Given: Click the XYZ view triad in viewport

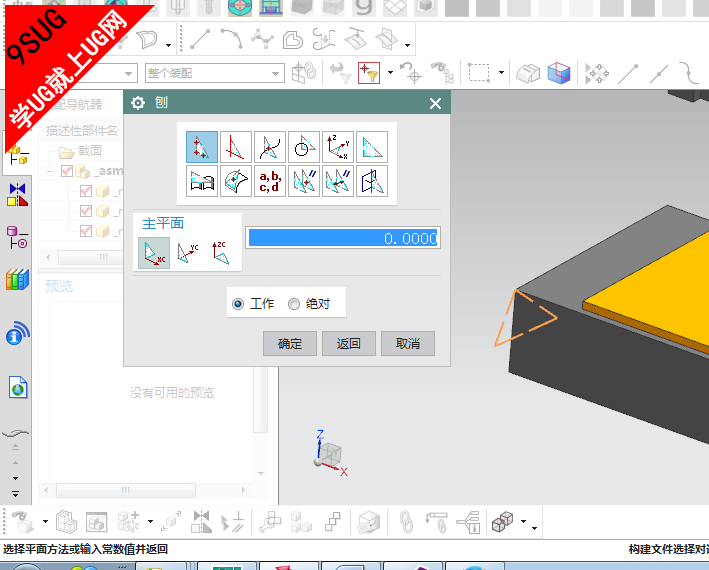Looking at the screenshot, I should 331,453.
